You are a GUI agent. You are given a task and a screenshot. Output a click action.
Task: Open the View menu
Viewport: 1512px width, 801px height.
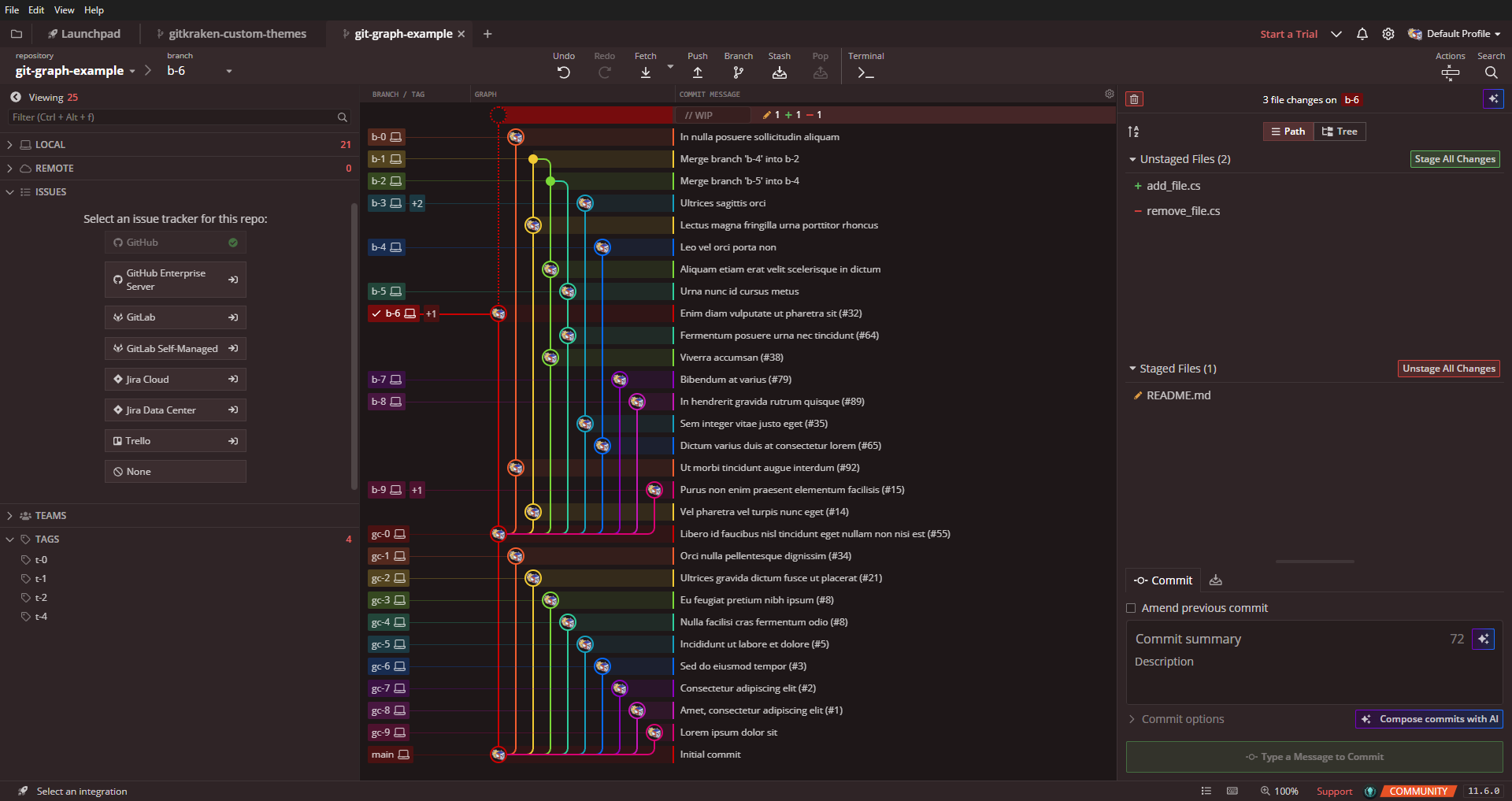point(64,9)
